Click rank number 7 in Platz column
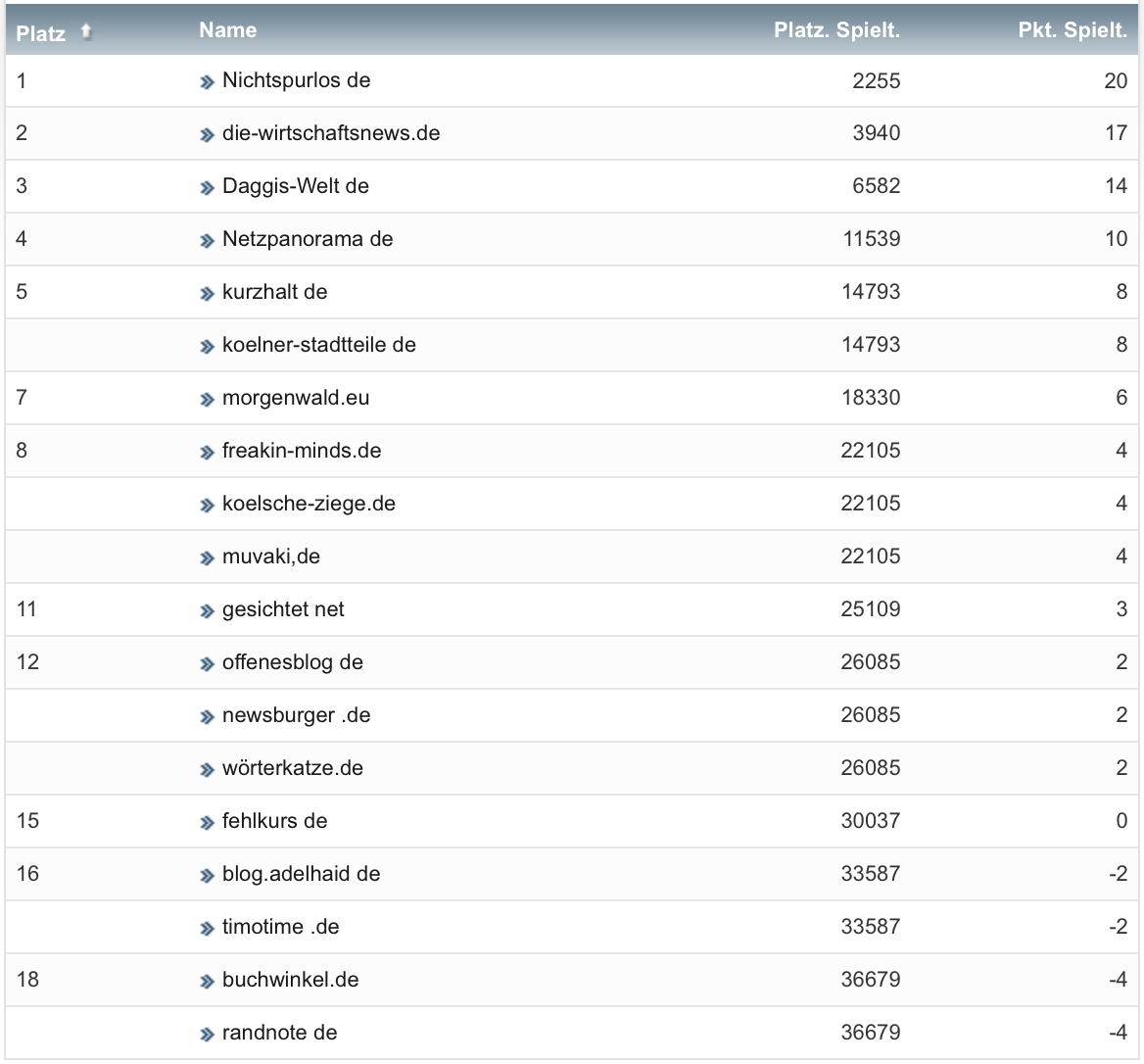The image size is (1144, 1064). tap(22, 398)
